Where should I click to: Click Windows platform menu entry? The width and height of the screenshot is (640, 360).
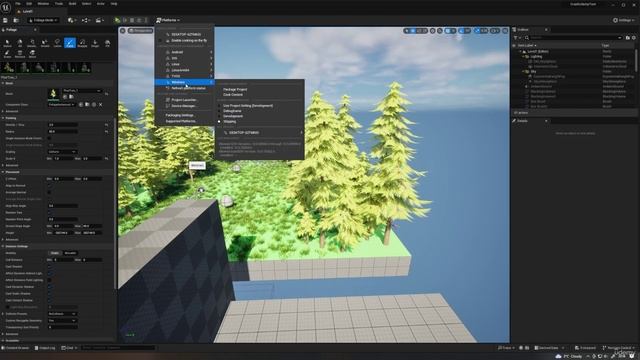184,82
